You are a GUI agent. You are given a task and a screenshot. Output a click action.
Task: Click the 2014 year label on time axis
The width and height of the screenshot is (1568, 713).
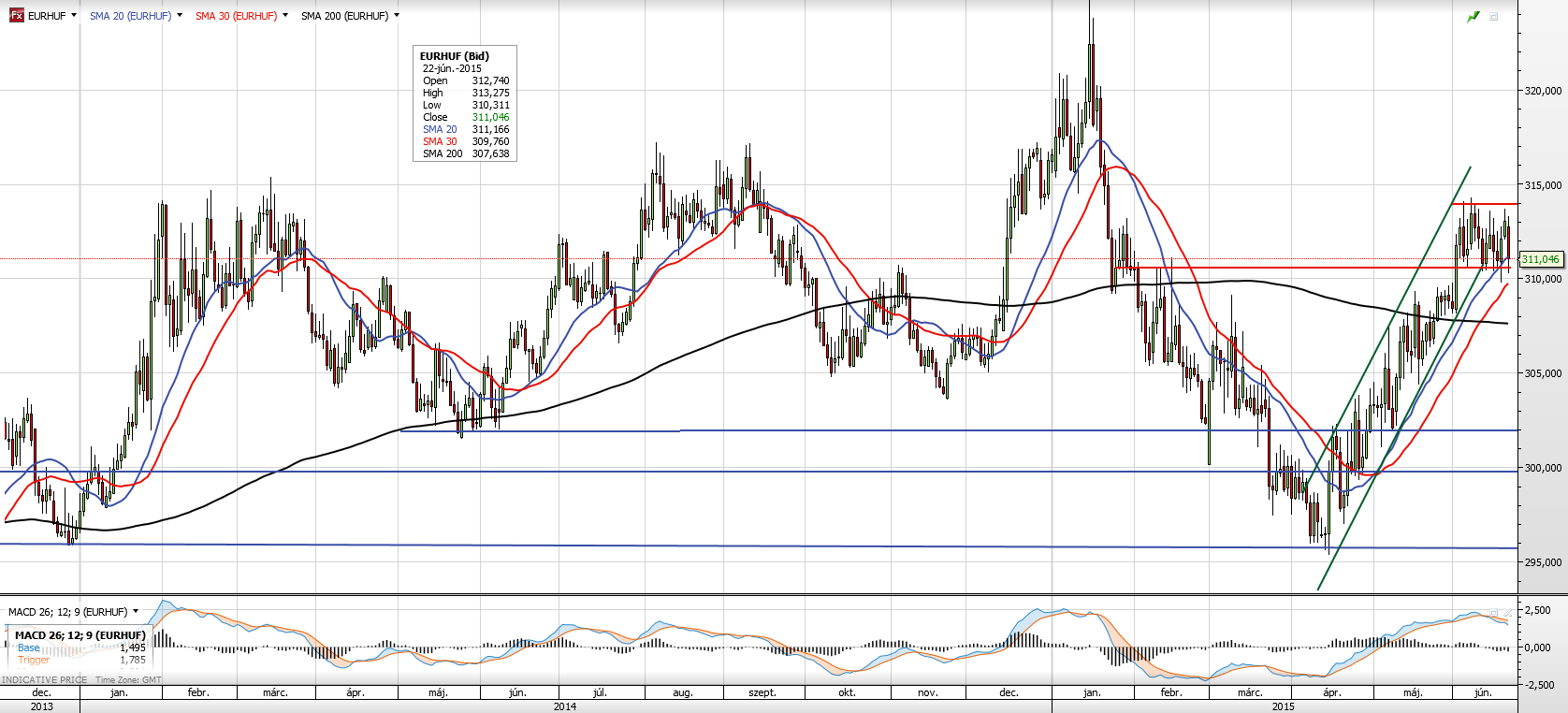pos(565,706)
